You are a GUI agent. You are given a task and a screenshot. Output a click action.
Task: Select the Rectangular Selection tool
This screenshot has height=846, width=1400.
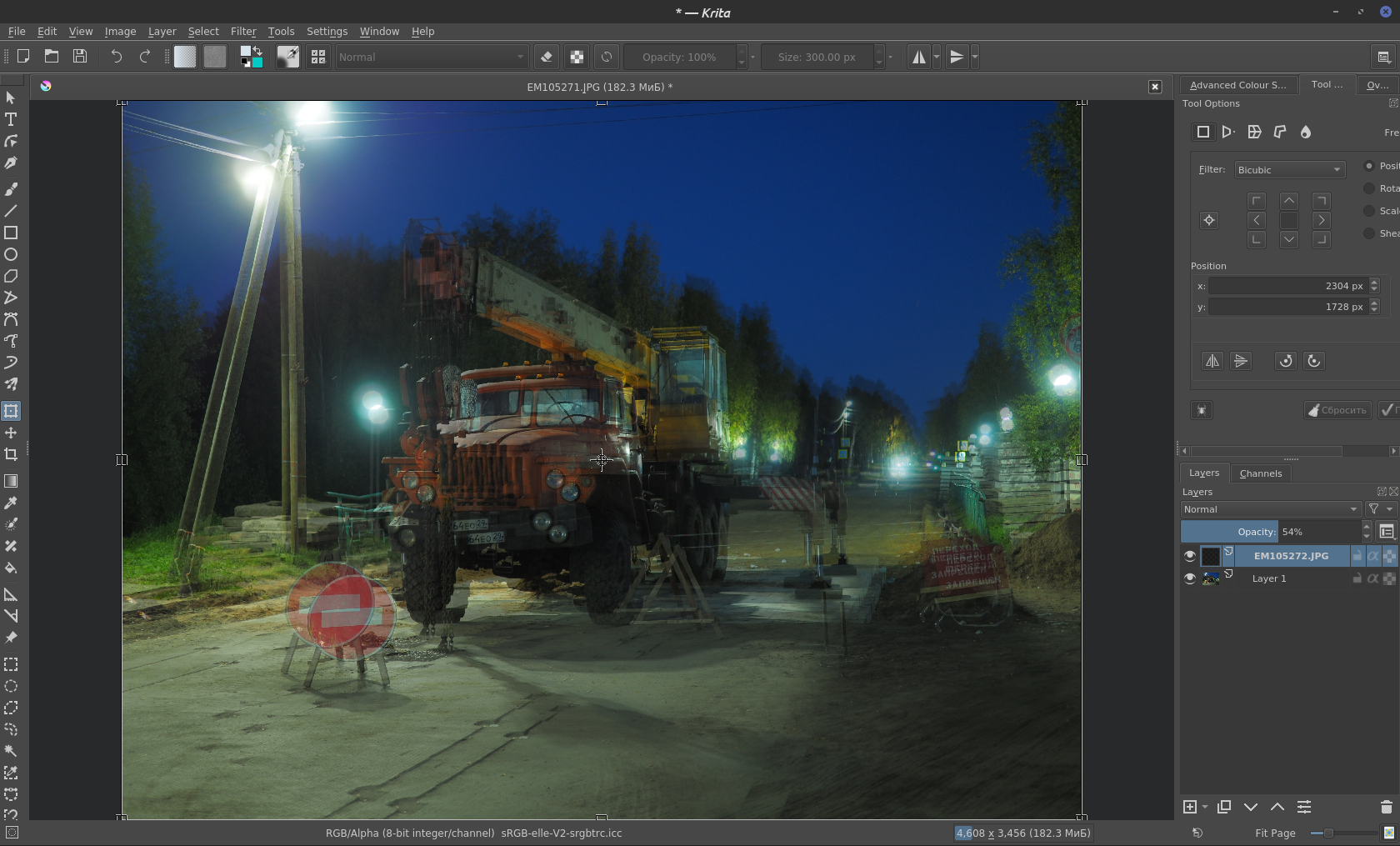click(11, 664)
